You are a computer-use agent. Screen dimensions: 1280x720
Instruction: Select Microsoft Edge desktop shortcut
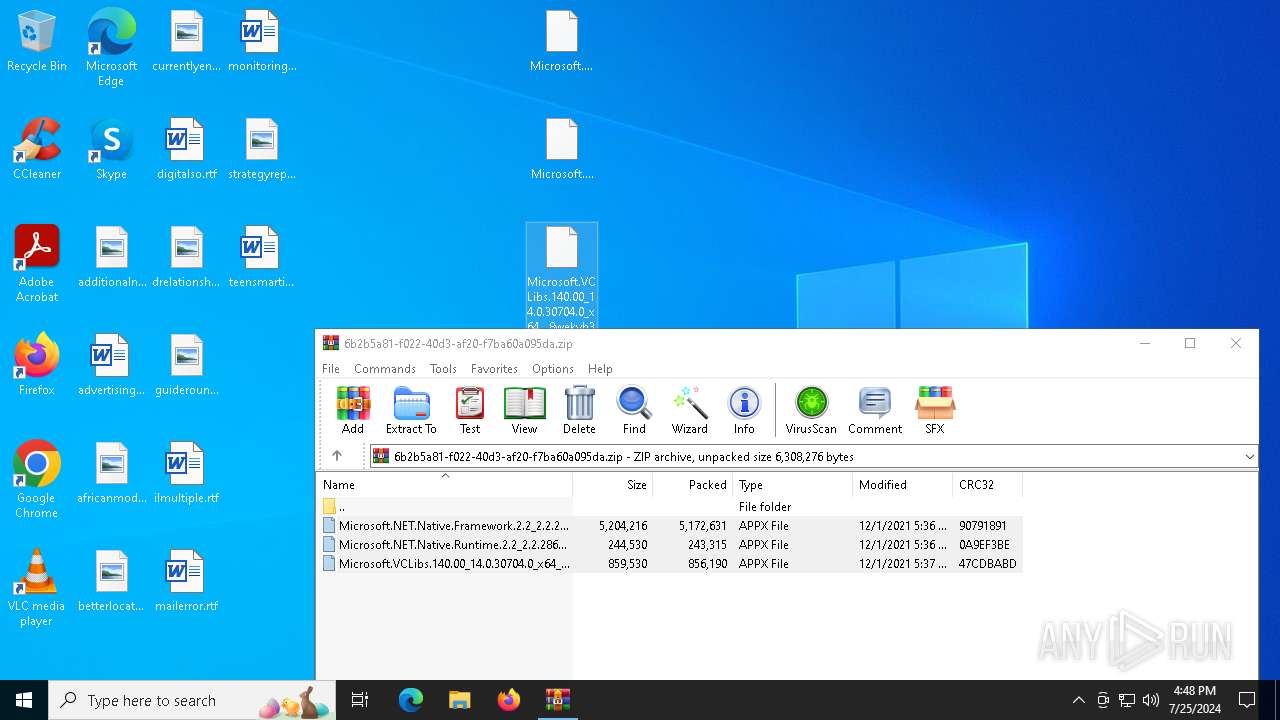click(x=111, y=47)
